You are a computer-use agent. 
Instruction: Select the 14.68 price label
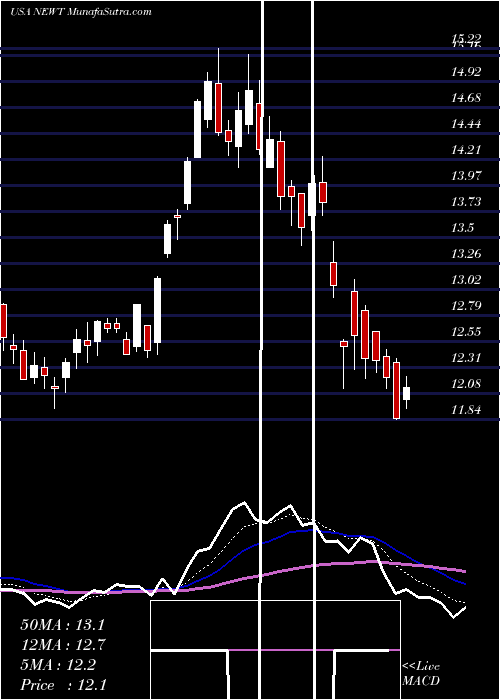click(x=466, y=97)
